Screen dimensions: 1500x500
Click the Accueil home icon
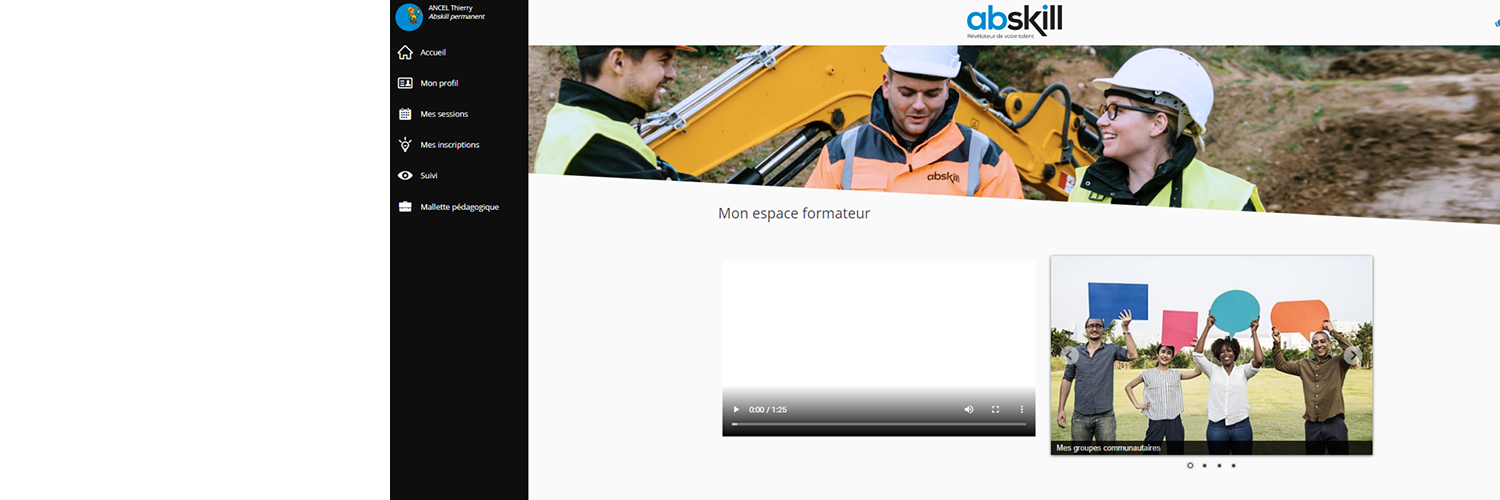click(405, 53)
